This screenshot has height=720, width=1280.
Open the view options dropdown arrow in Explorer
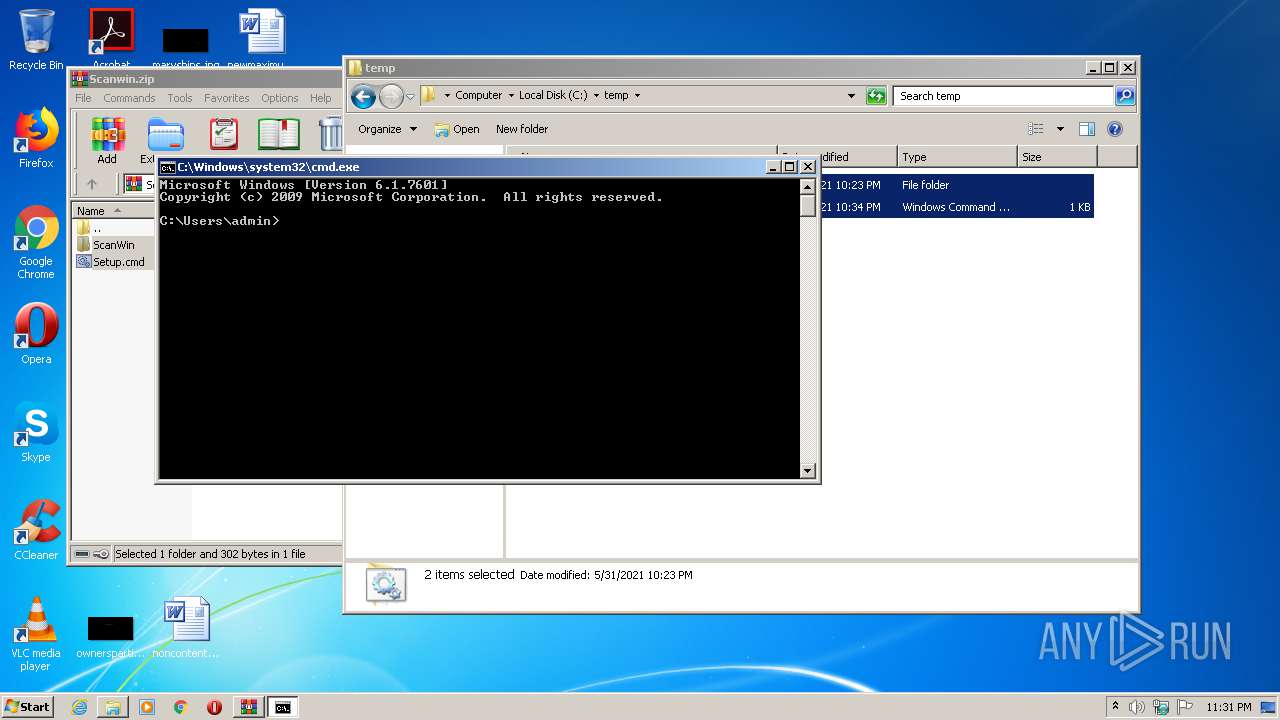[1060, 129]
